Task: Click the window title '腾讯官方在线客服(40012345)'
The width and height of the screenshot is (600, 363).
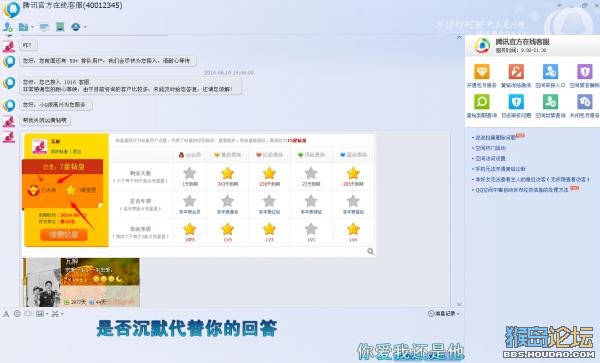Action: (73, 6)
